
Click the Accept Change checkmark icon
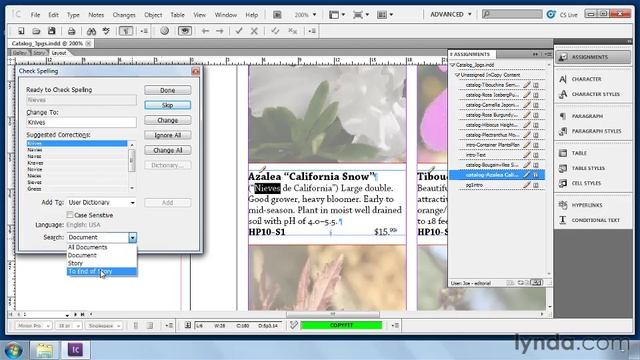tap(239, 31)
